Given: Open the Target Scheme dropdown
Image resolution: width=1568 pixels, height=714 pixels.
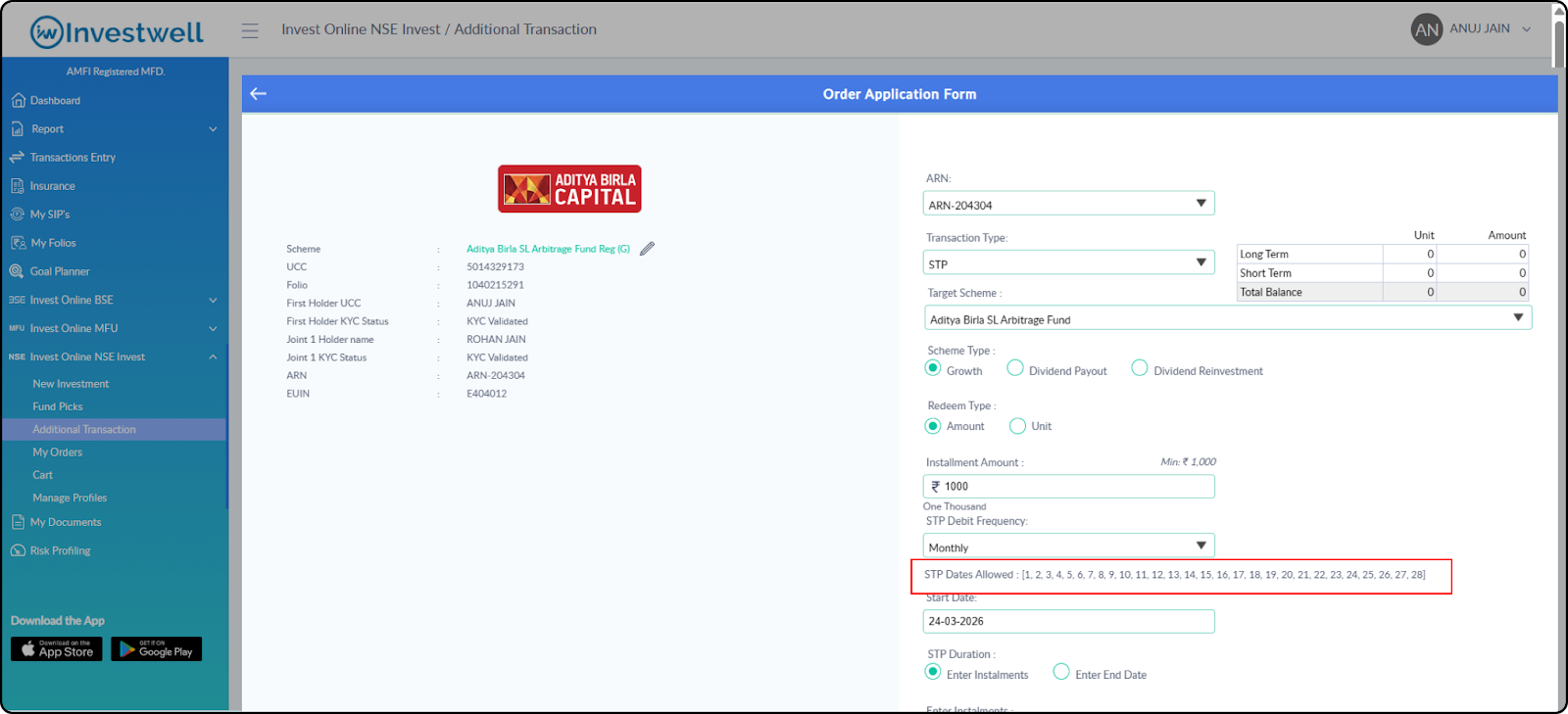Looking at the screenshot, I should (x=1228, y=318).
